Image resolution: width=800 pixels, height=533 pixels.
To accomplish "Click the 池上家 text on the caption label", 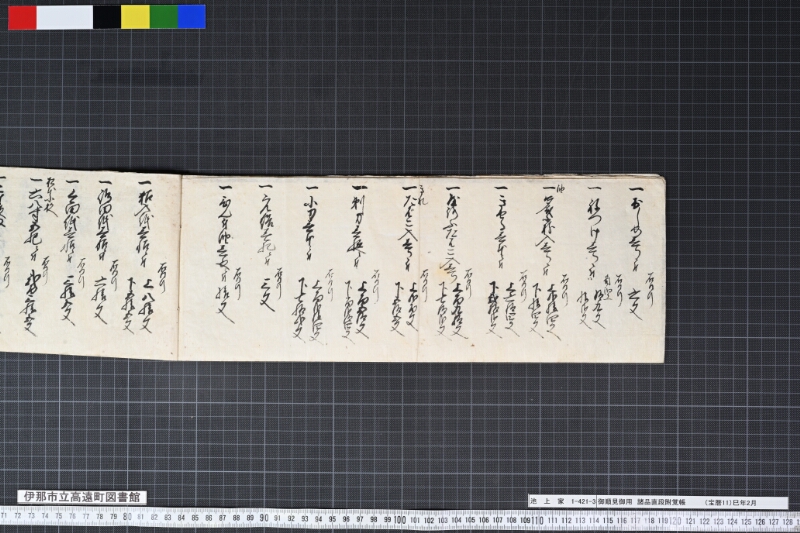I will [x=547, y=502].
